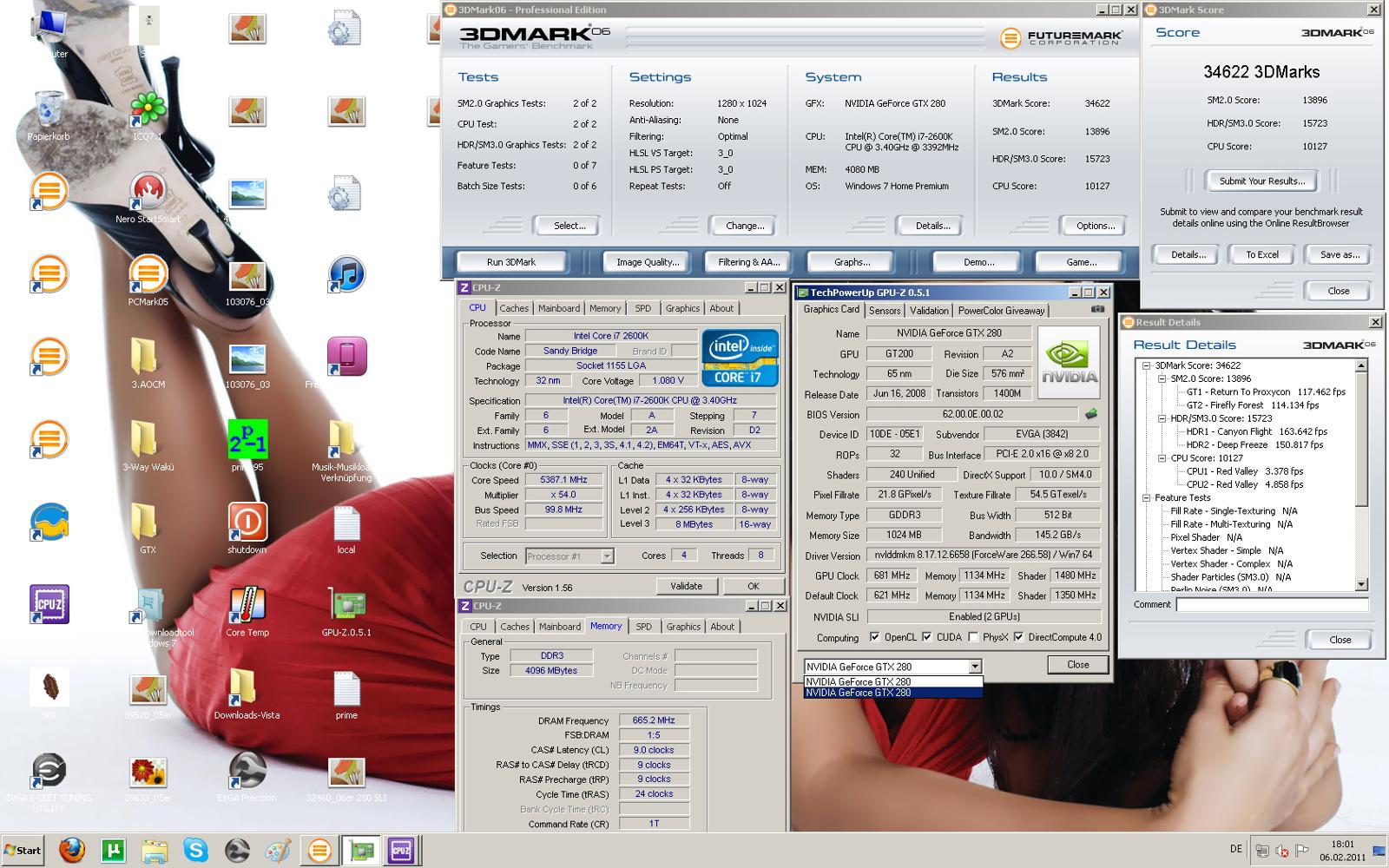
Task: Open the iTunes music note shortcut
Action: [346, 274]
